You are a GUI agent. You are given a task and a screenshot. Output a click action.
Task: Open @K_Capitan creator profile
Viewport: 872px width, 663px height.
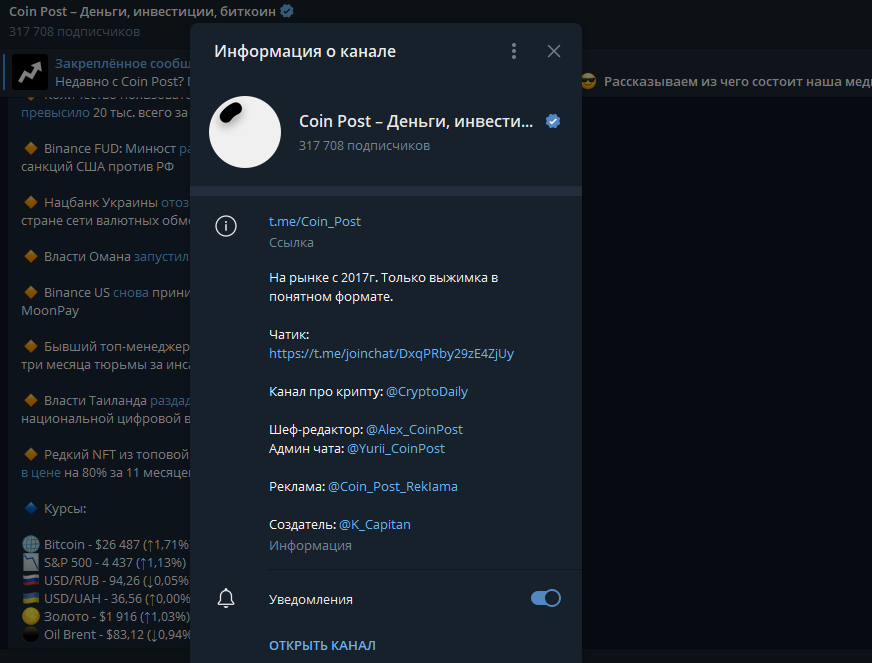pyautogui.click(x=374, y=524)
